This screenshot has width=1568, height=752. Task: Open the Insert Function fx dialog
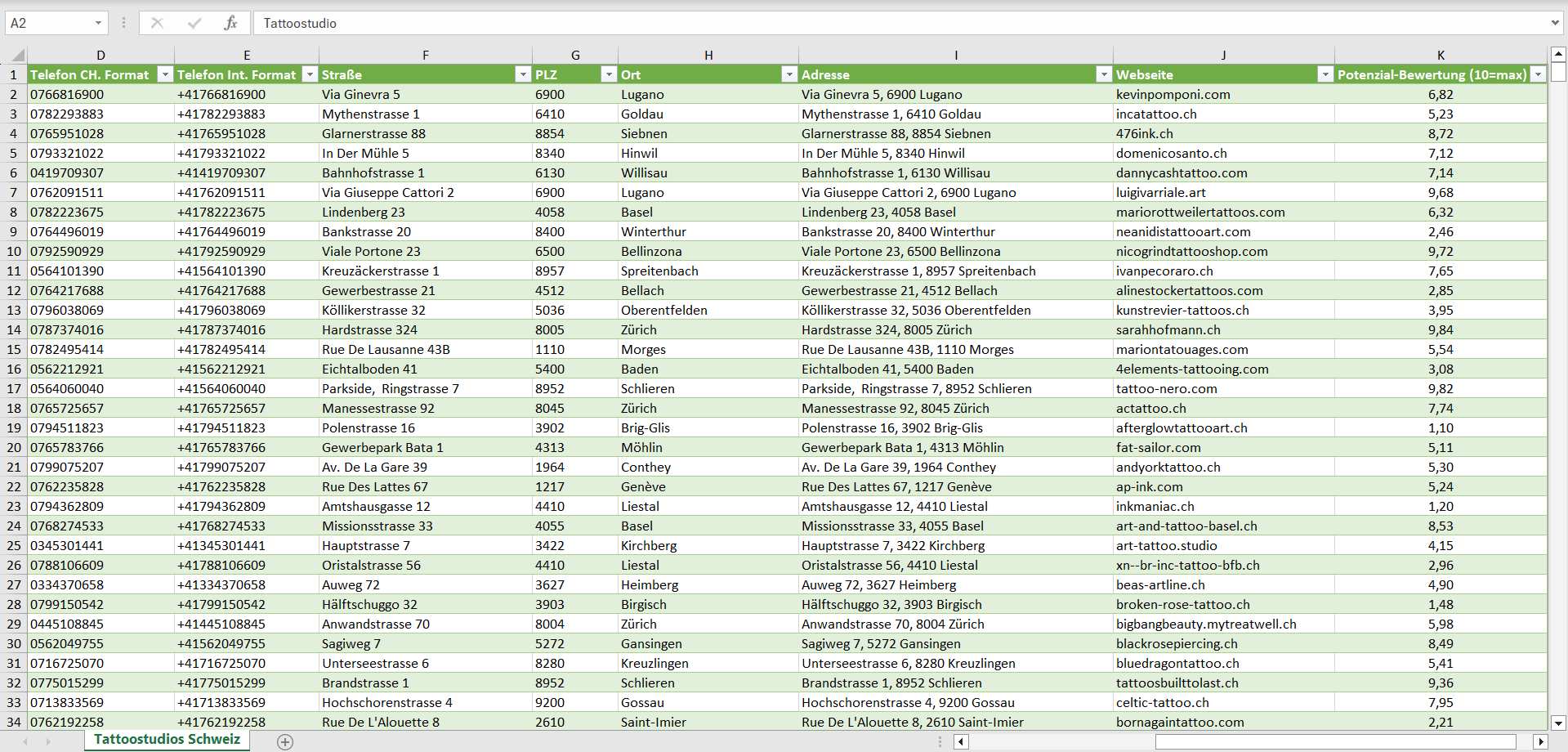(231, 23)
